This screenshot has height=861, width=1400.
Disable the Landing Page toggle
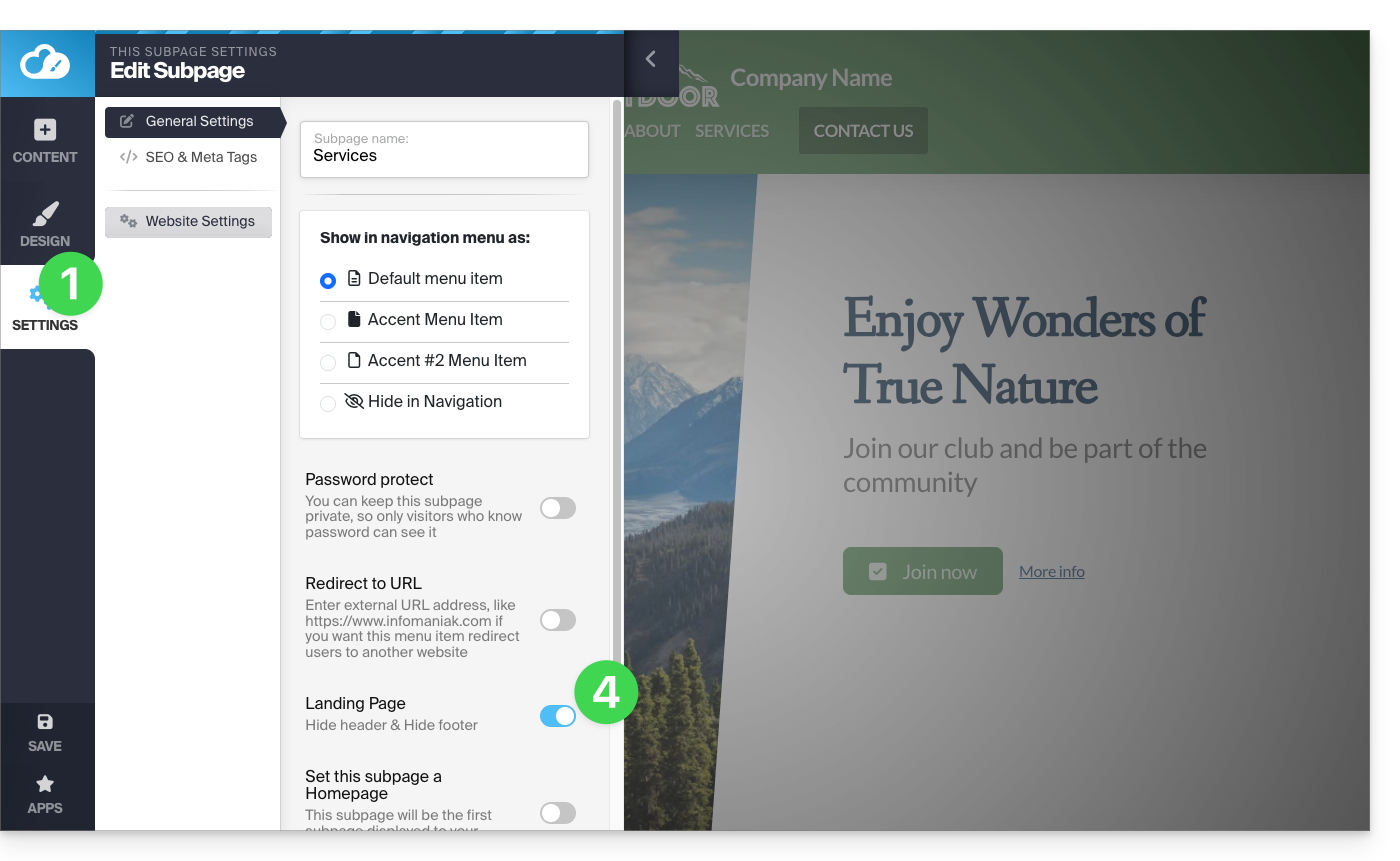click(x=558, y=716)
